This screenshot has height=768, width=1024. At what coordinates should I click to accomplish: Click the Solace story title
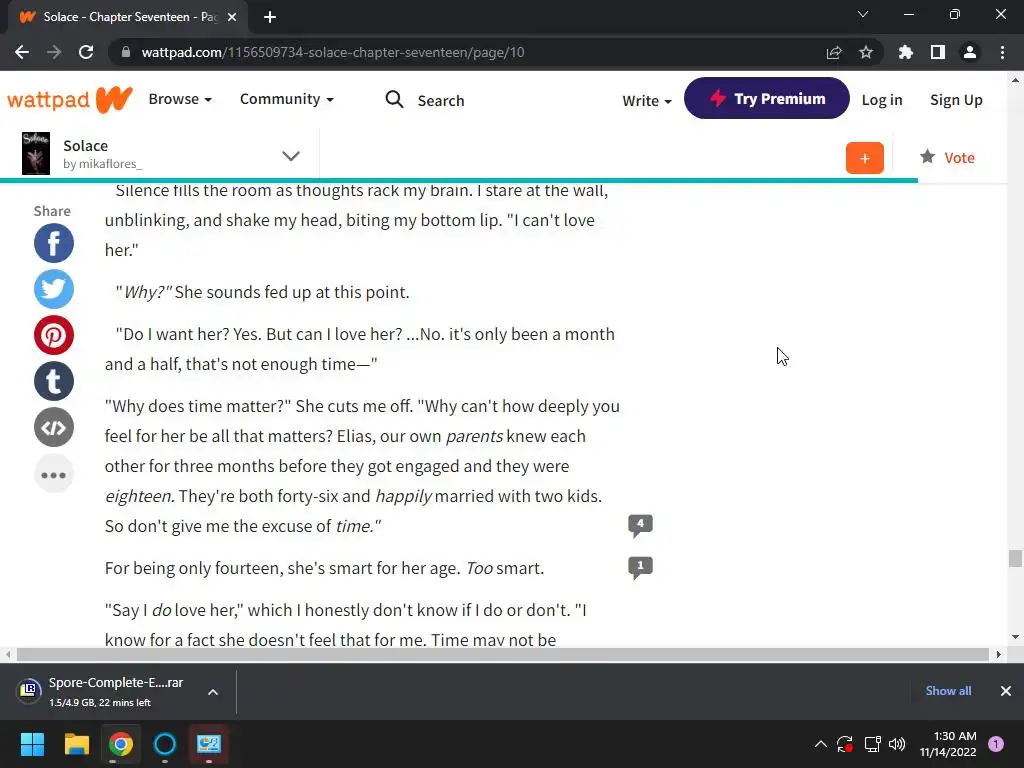[x=86, y=146]
